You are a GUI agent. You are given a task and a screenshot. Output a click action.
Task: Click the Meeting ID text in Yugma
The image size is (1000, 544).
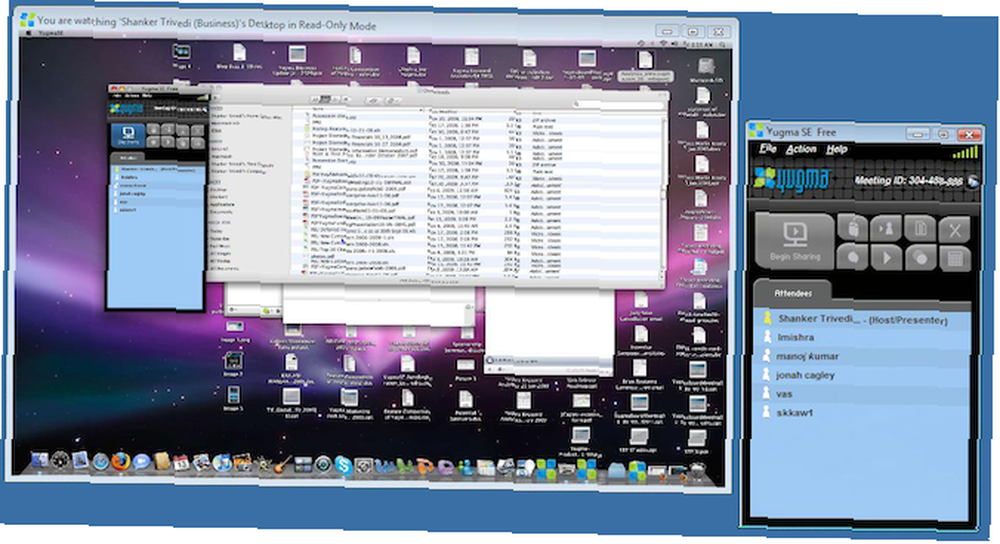[908, 181]
